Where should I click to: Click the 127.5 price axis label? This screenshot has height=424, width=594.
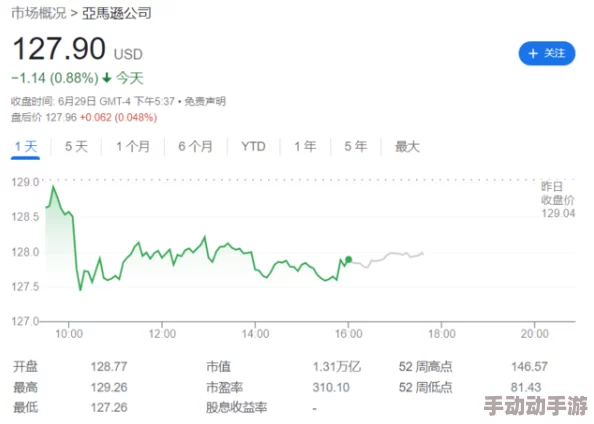pos(25,287)
